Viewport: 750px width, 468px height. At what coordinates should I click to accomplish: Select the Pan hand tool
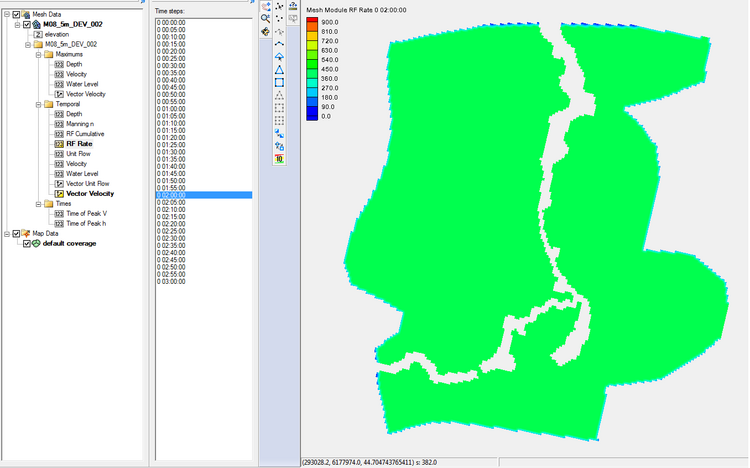point(265,6)
